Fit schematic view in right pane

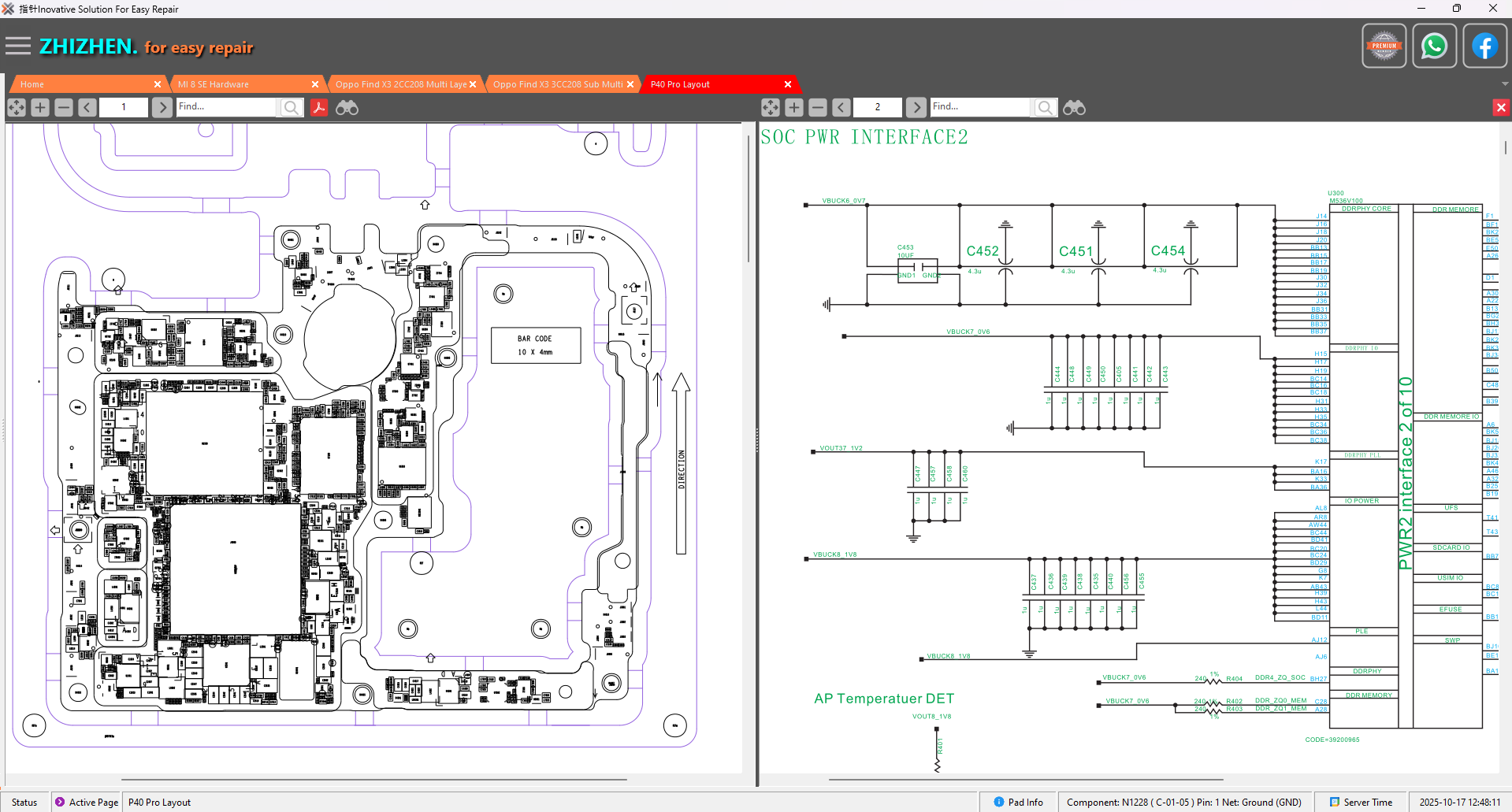click(771, 107)
